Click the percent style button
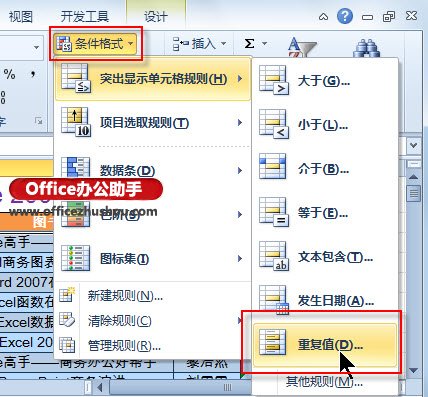Screen dimensions: 428x397 10,74
